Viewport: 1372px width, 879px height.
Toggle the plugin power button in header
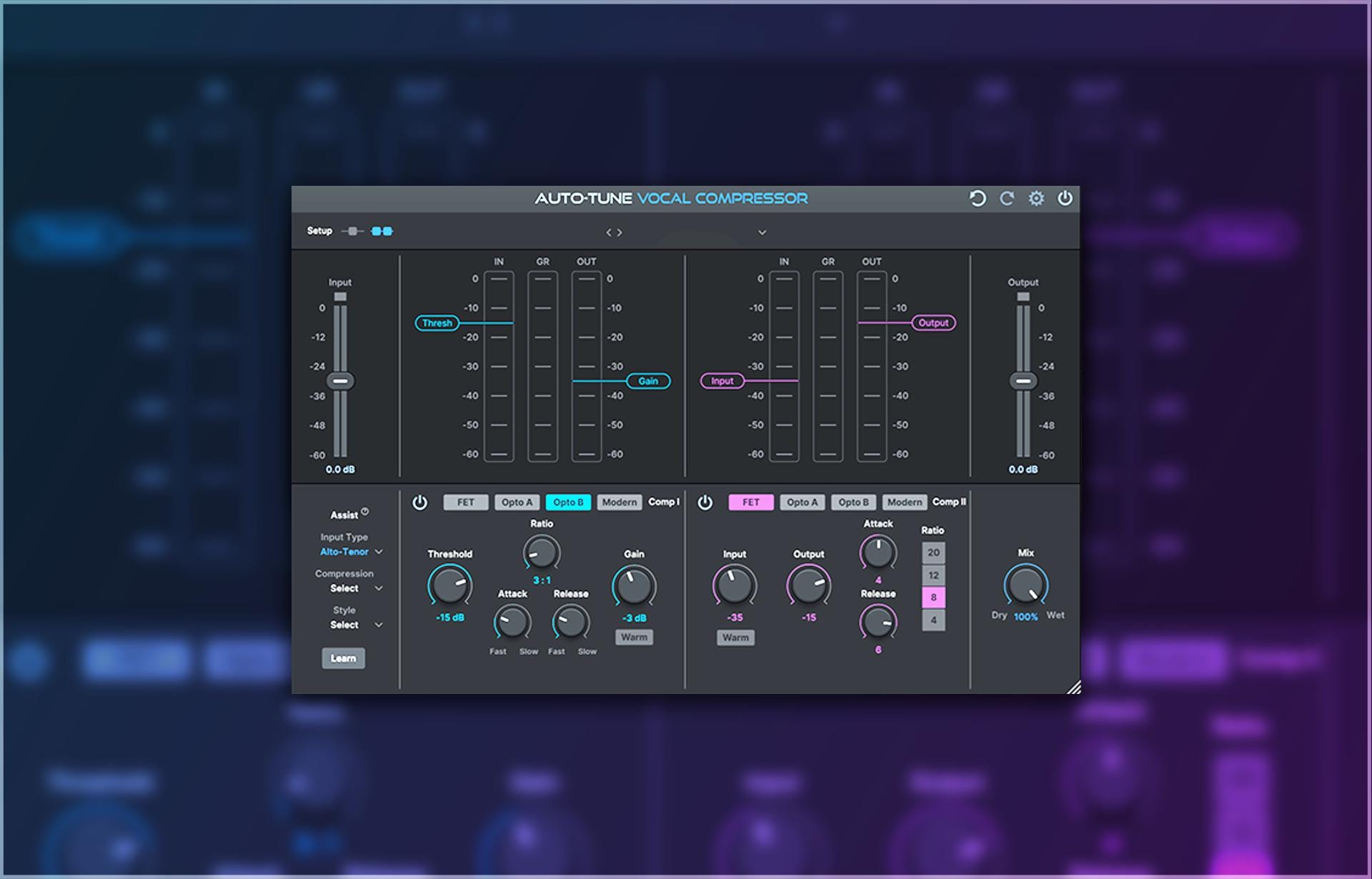[1065, 198]
